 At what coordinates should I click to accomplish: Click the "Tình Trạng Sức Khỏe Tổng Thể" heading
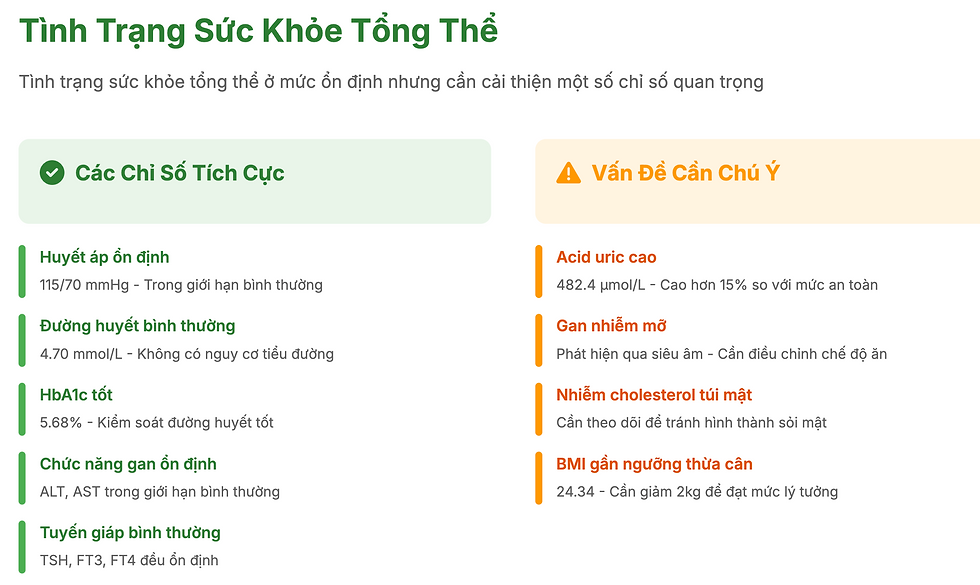coord(258,31)
